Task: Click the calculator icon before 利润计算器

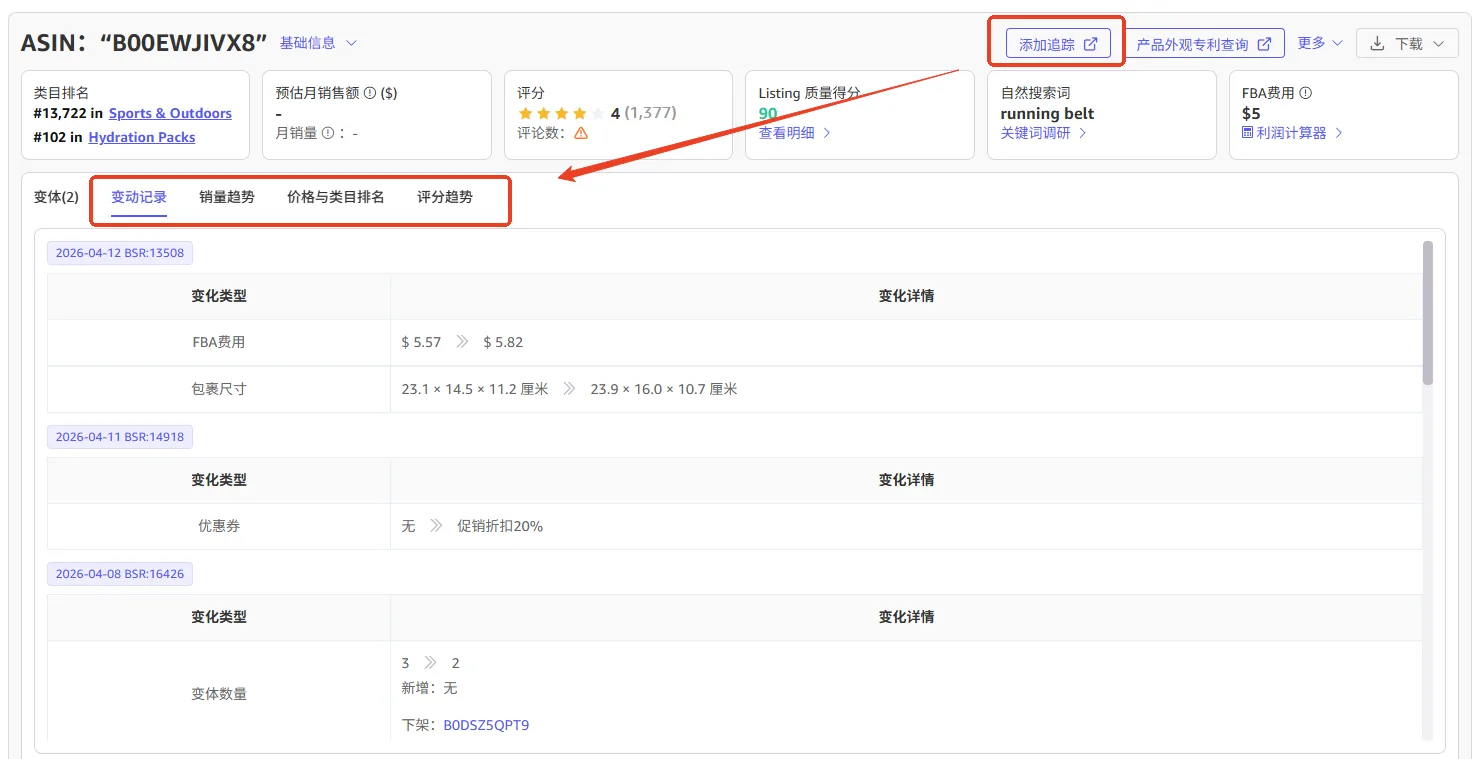Action: tap(1247, 133)
